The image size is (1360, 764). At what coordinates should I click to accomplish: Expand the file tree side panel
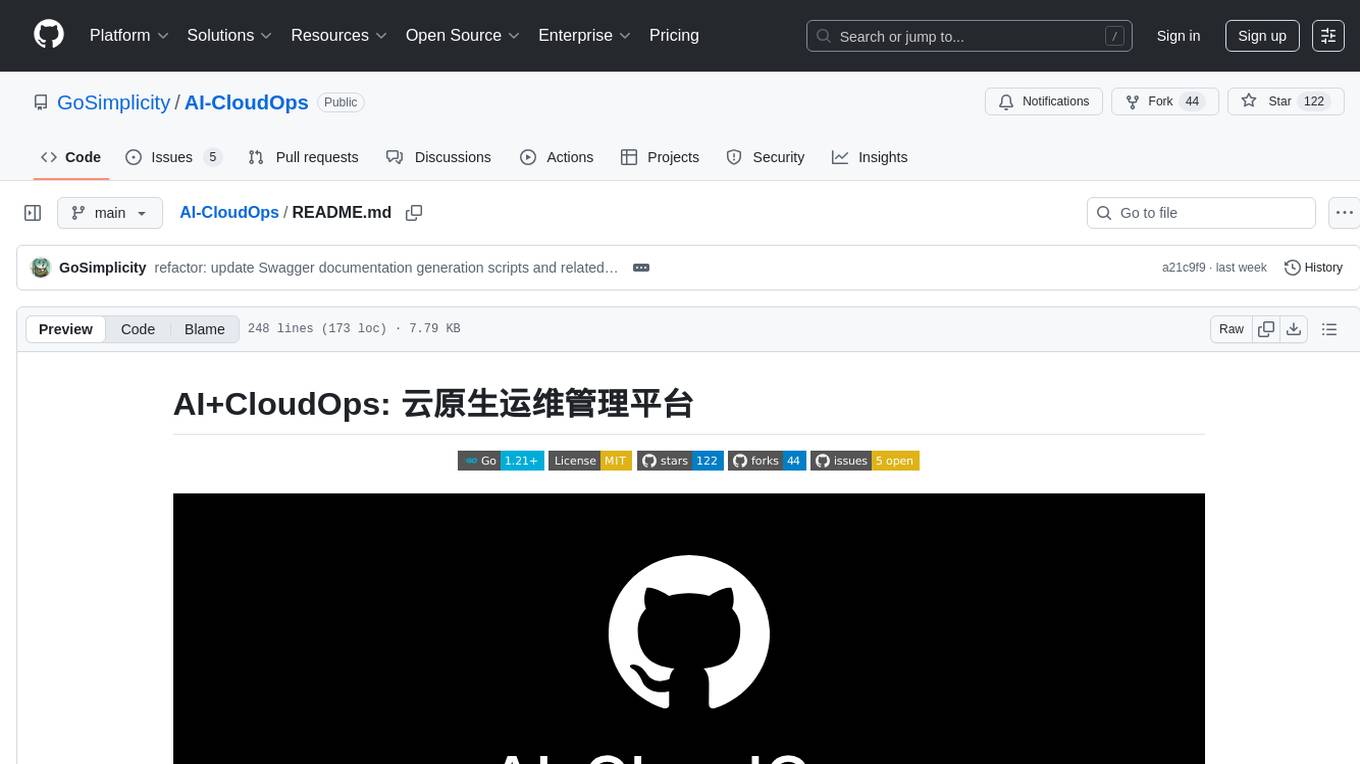pos(33,213)
